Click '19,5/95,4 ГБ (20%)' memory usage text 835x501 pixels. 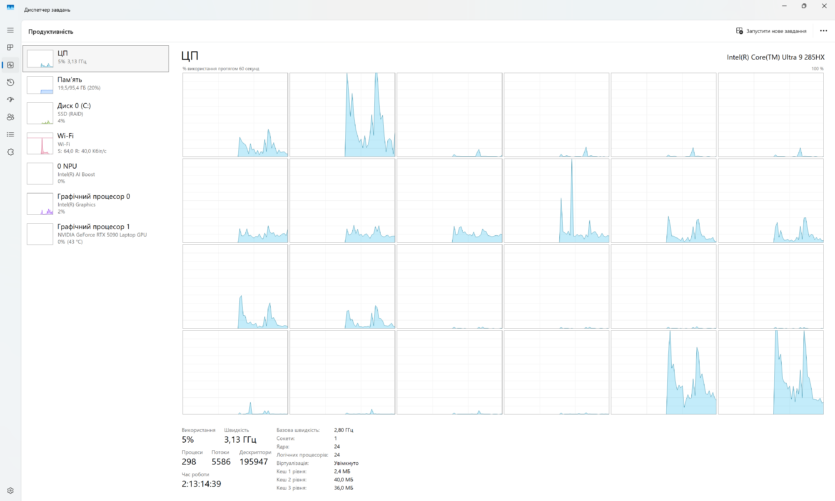(79, 88)
